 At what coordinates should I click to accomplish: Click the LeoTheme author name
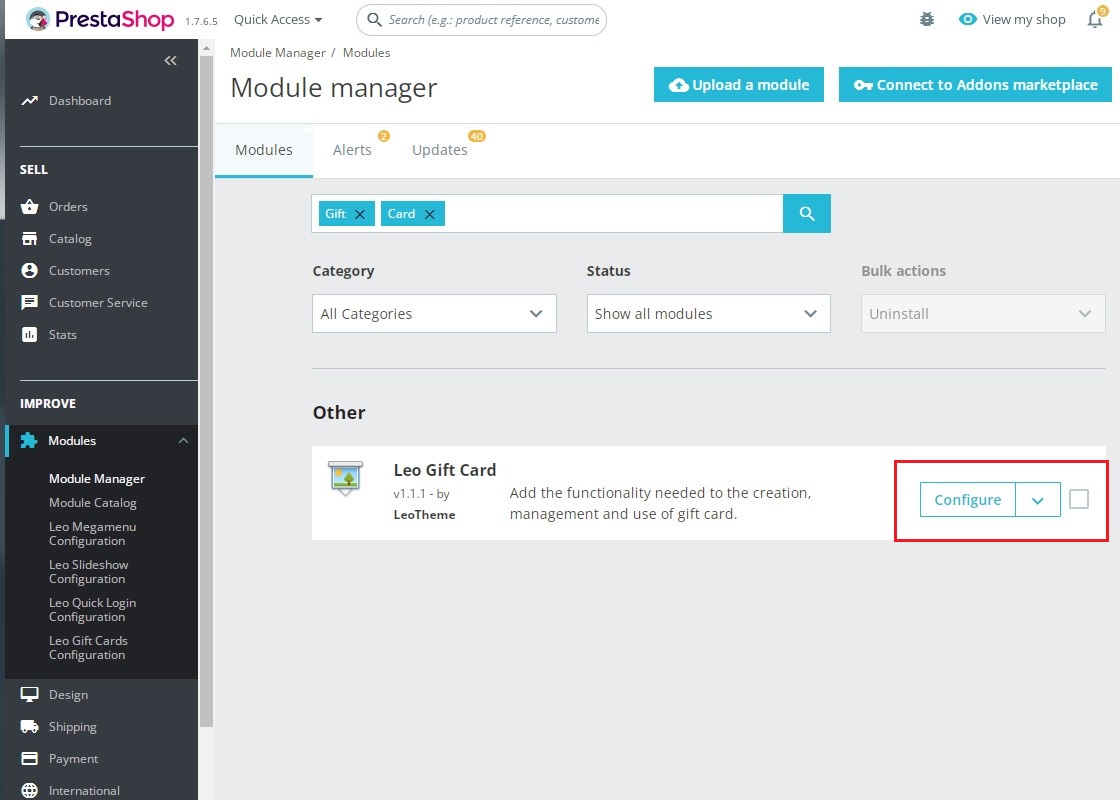(x=424, y=514)
